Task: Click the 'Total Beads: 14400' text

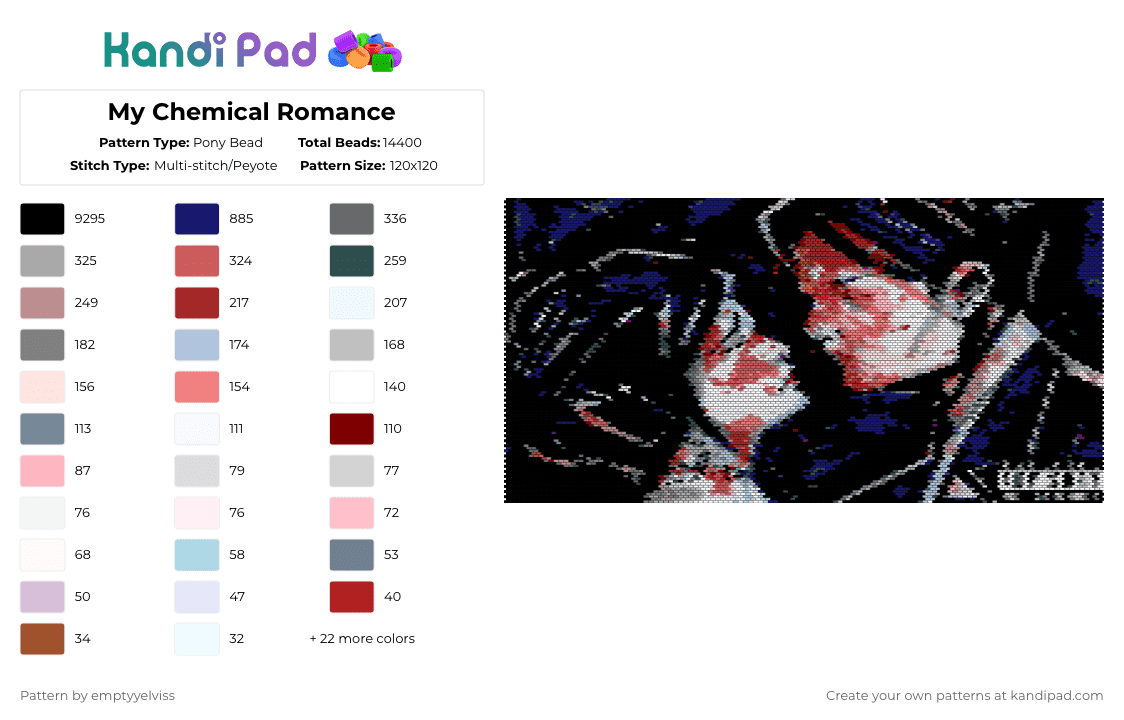Action: click(x=360, y=143)
